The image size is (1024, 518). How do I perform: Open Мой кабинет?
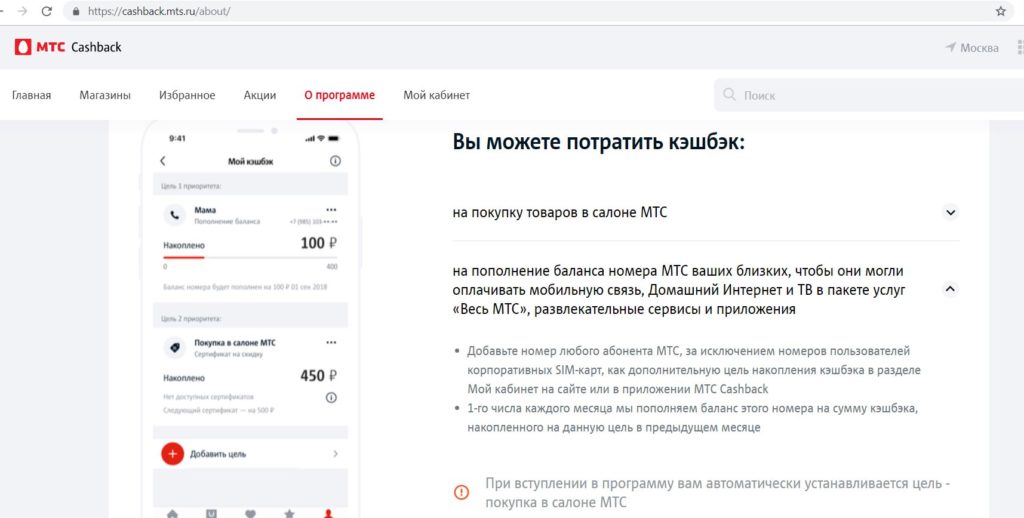[436, 95]
